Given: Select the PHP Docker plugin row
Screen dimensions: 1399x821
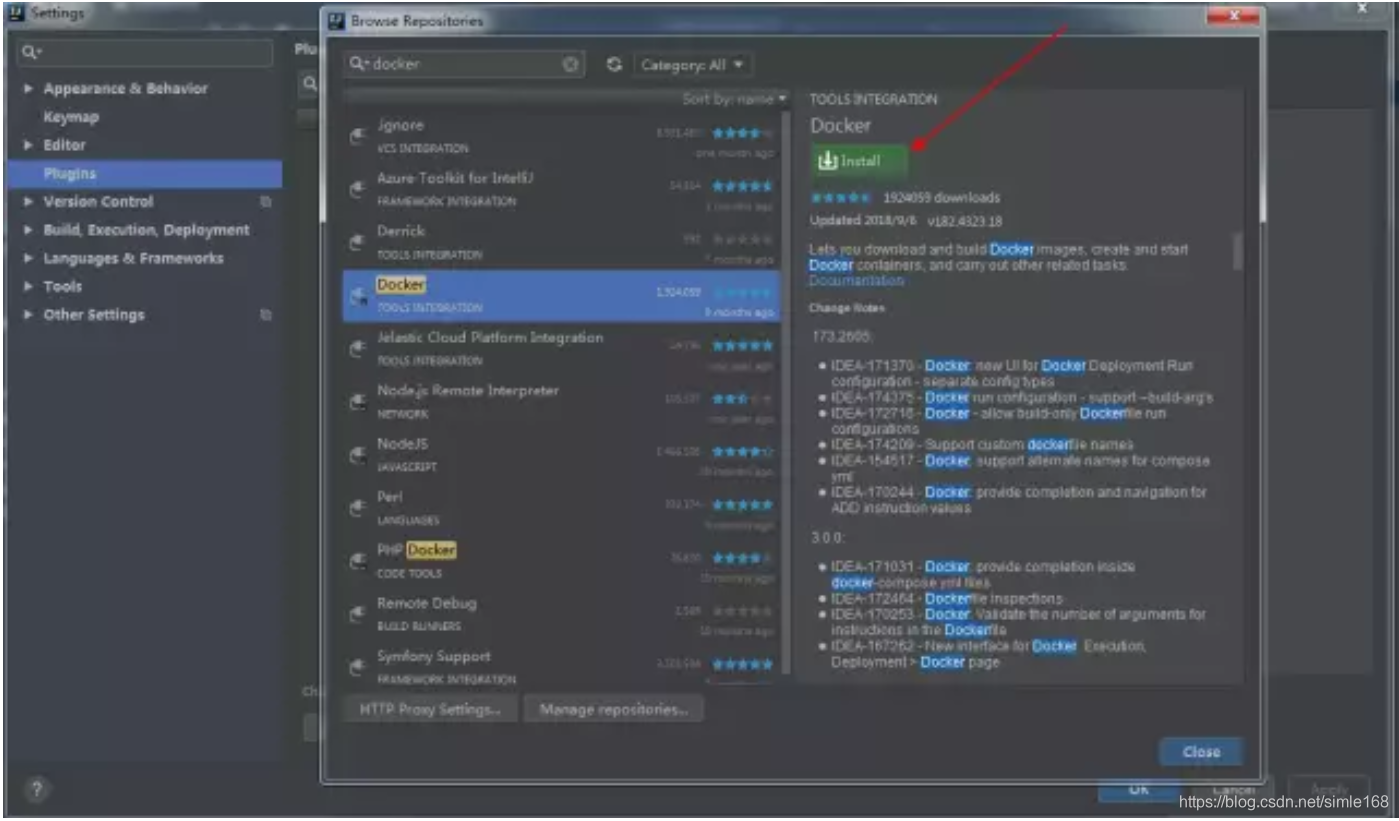Looking at the screenshot, I should (x=561, y=560).
